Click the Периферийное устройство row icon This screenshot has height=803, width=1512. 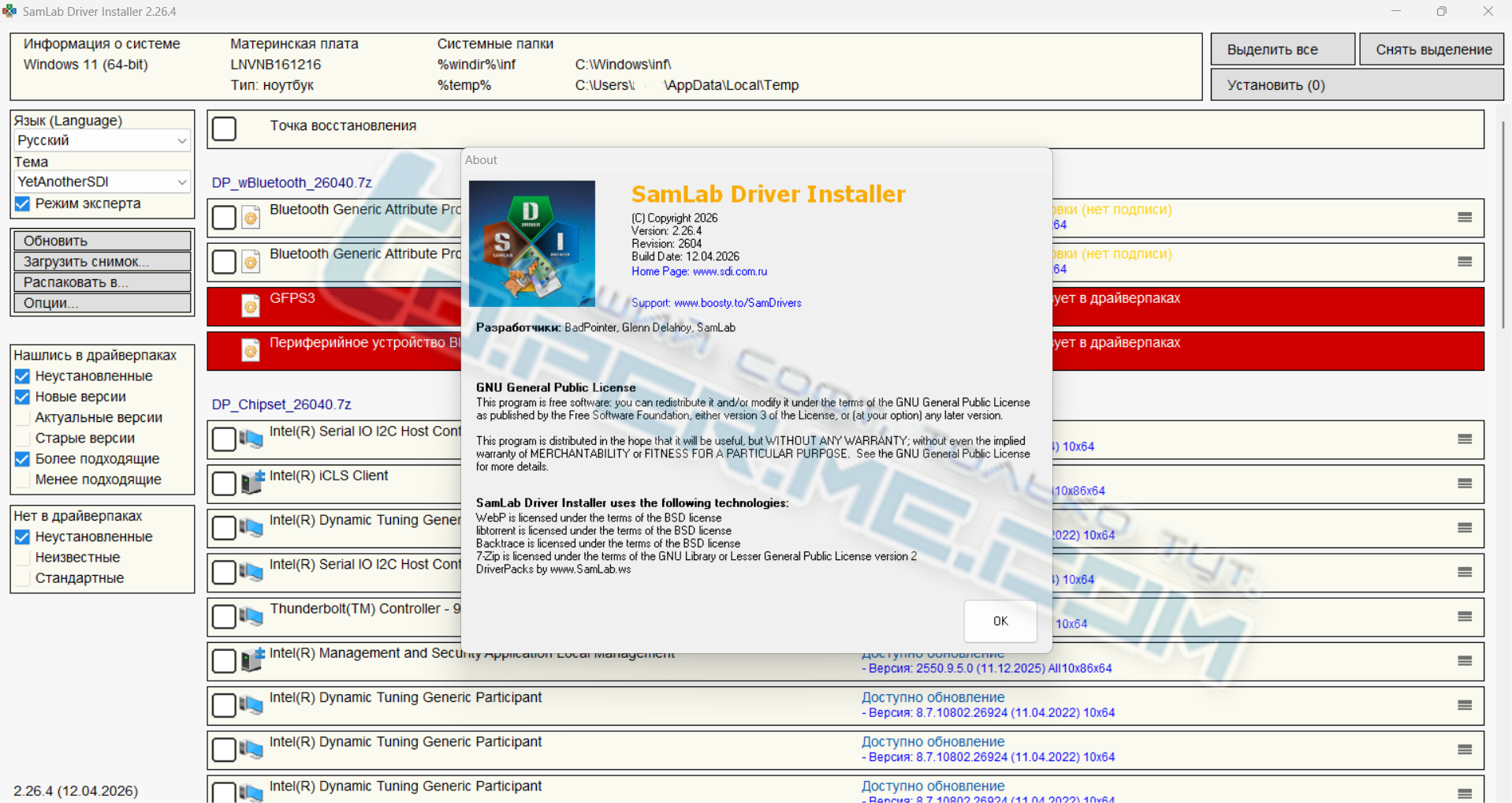(x=251, y=350)
